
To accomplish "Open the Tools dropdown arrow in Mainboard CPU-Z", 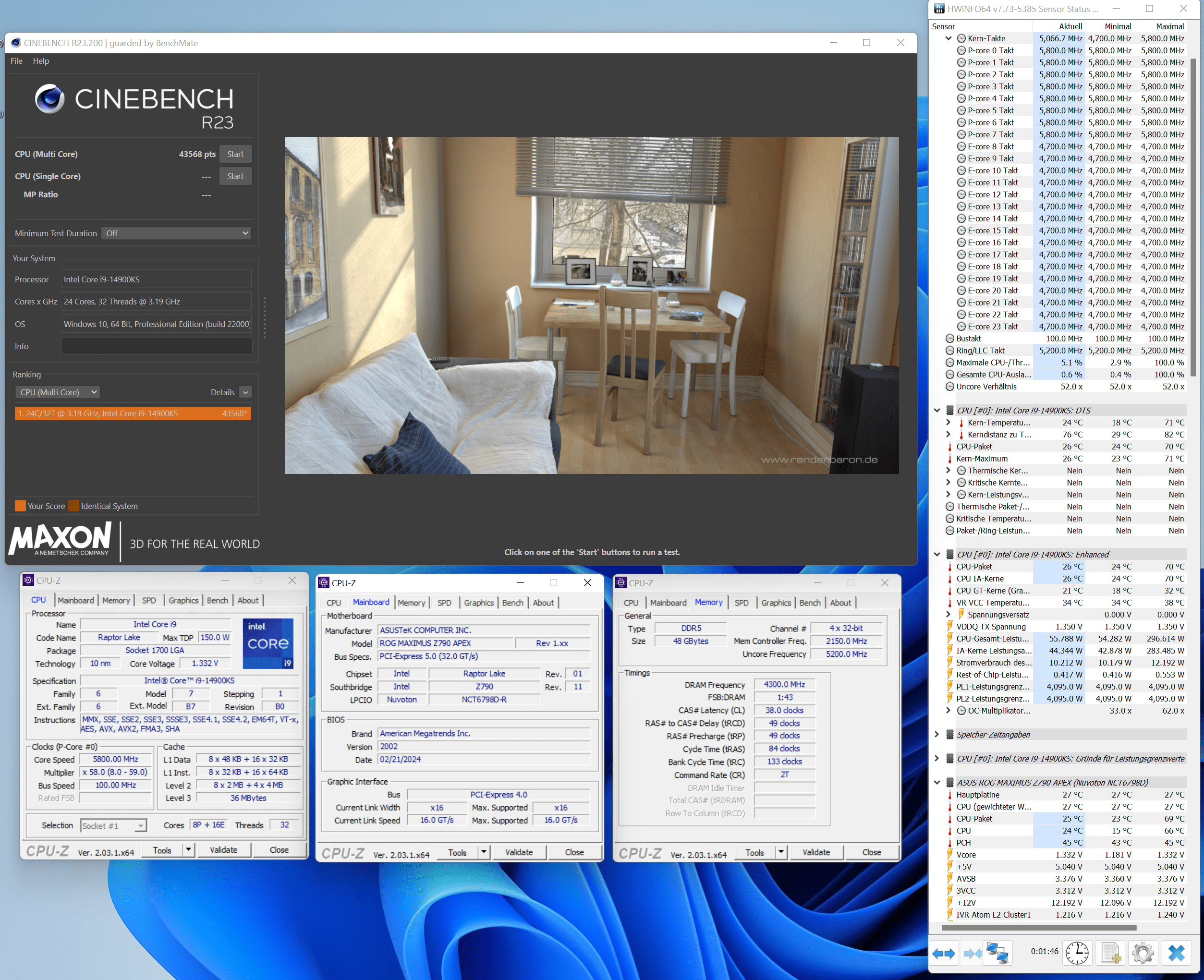I will (x=484, y=852).
